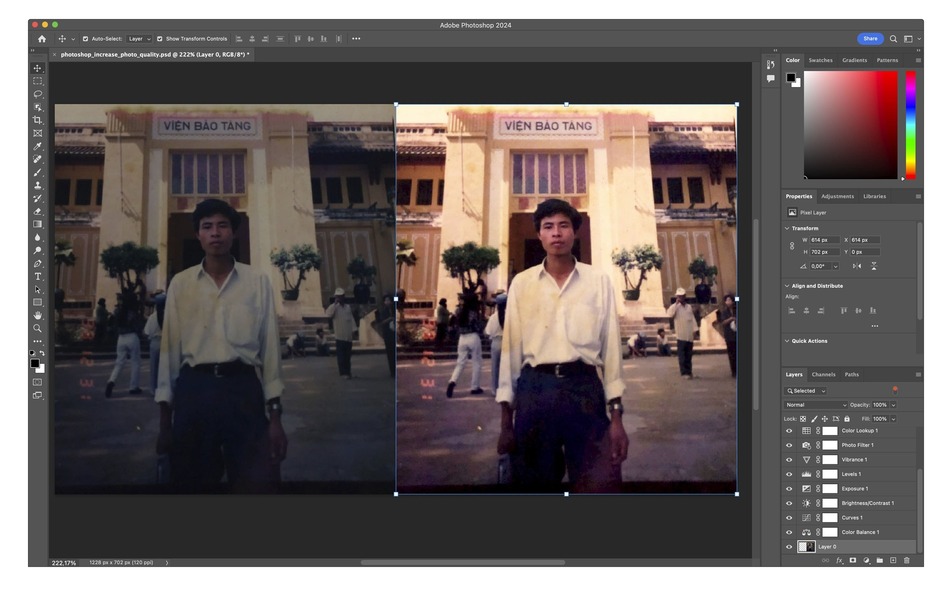Select the Frame tool
This screenshot has height=604, width=952.
point(38,133)
